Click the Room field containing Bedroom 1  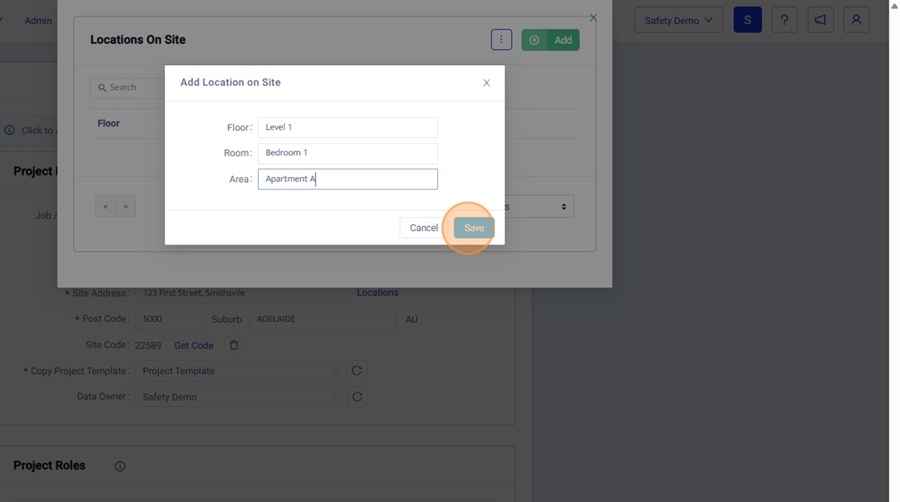[x=347, y=153]
